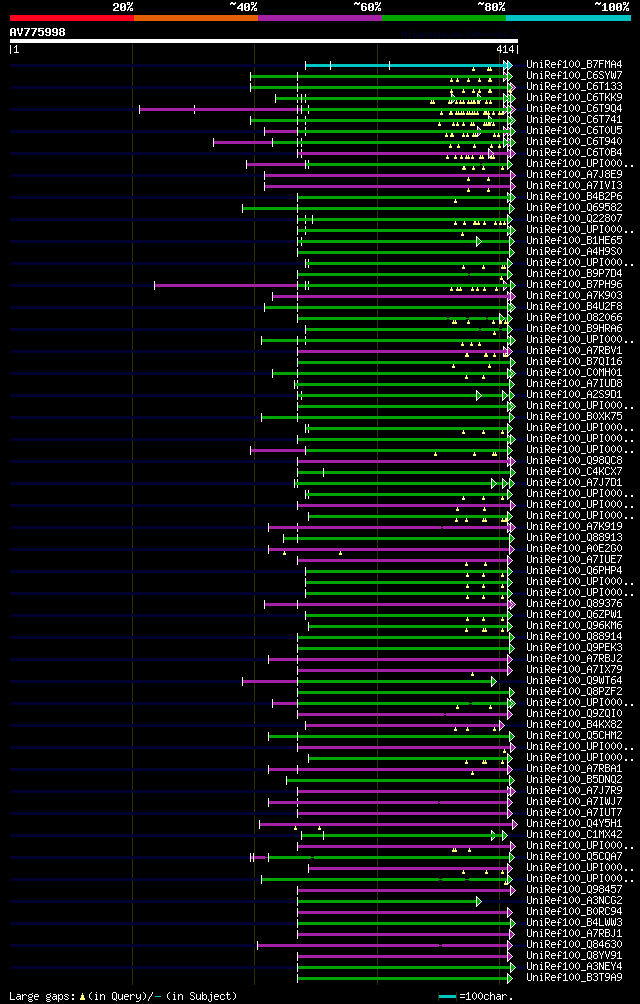This screenshot has width=640, height=1004.
Task: Click the cyan alignment bar for UniRef100_B7FMA4
Action: pyautogui.click(x=406, y=65)
